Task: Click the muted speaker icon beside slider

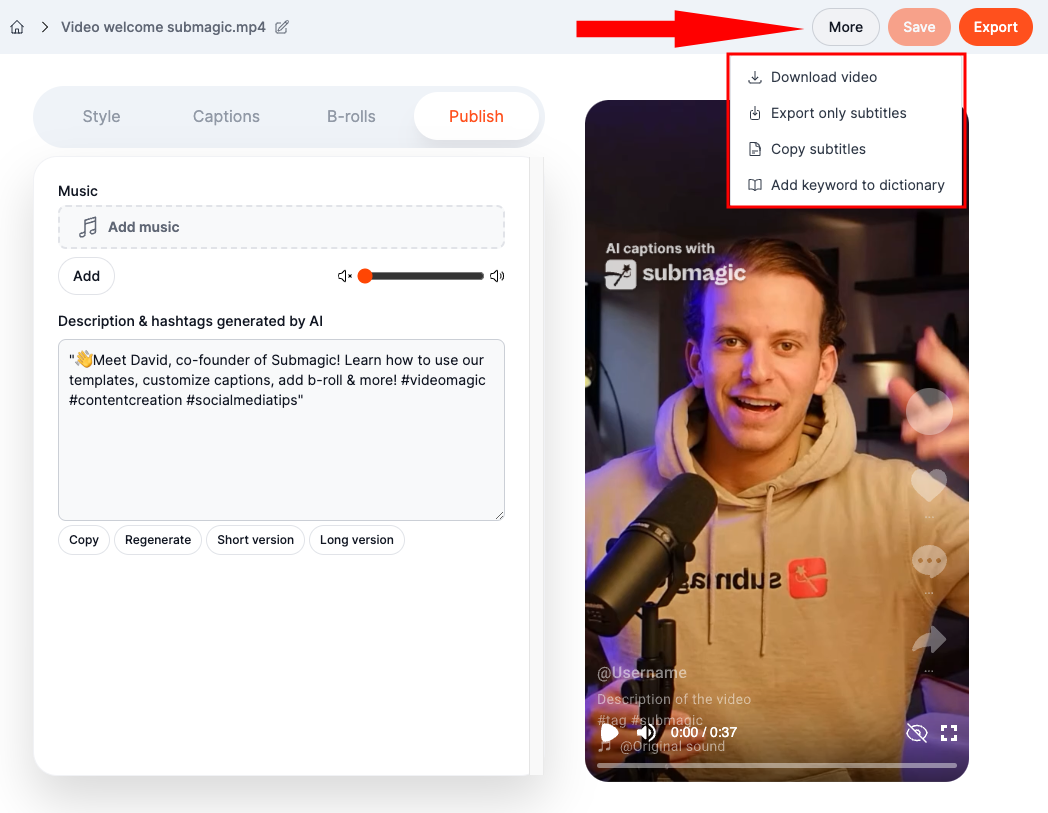Action: click(345, 276)
